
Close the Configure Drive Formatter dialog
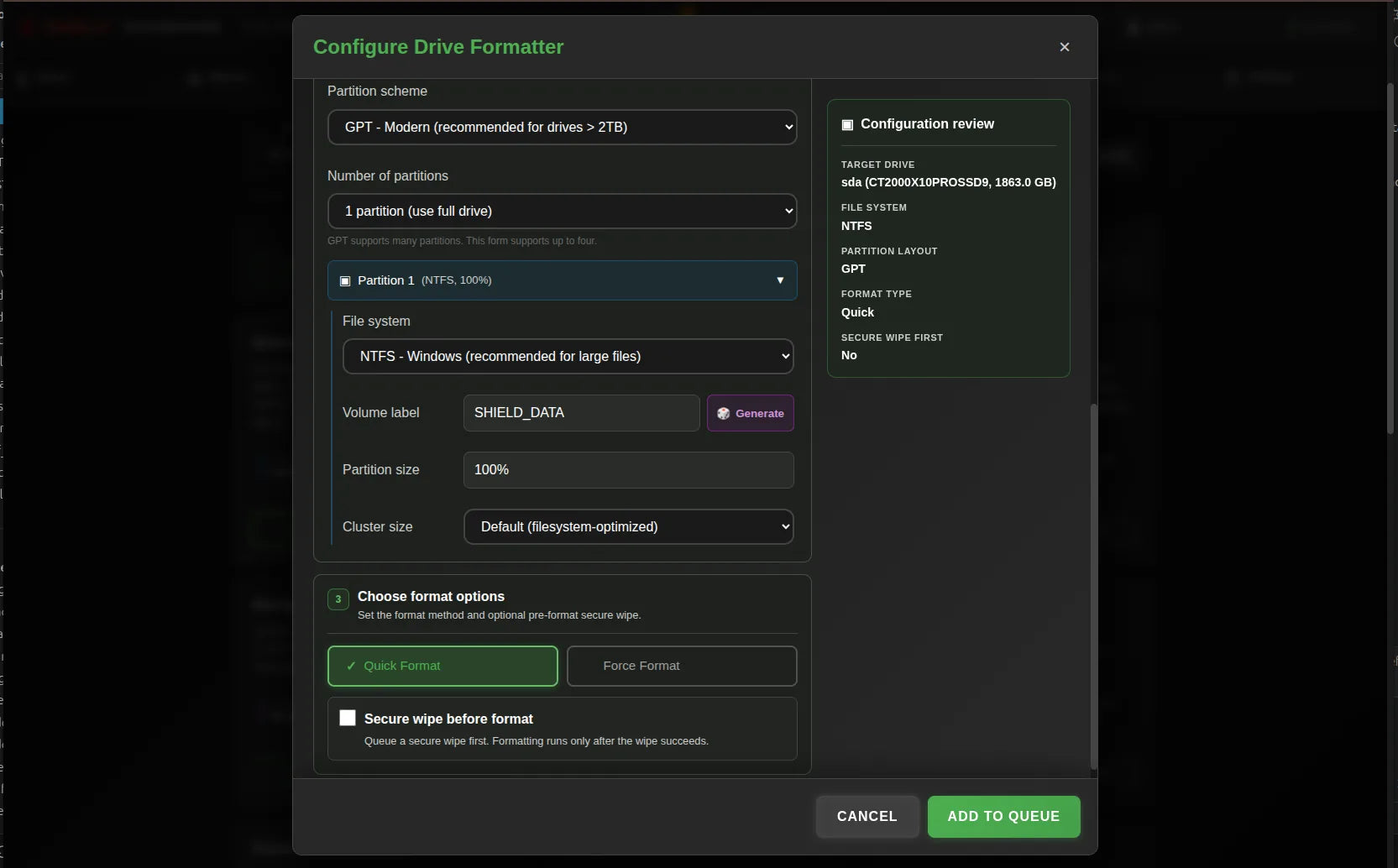tap(1064, 47)
